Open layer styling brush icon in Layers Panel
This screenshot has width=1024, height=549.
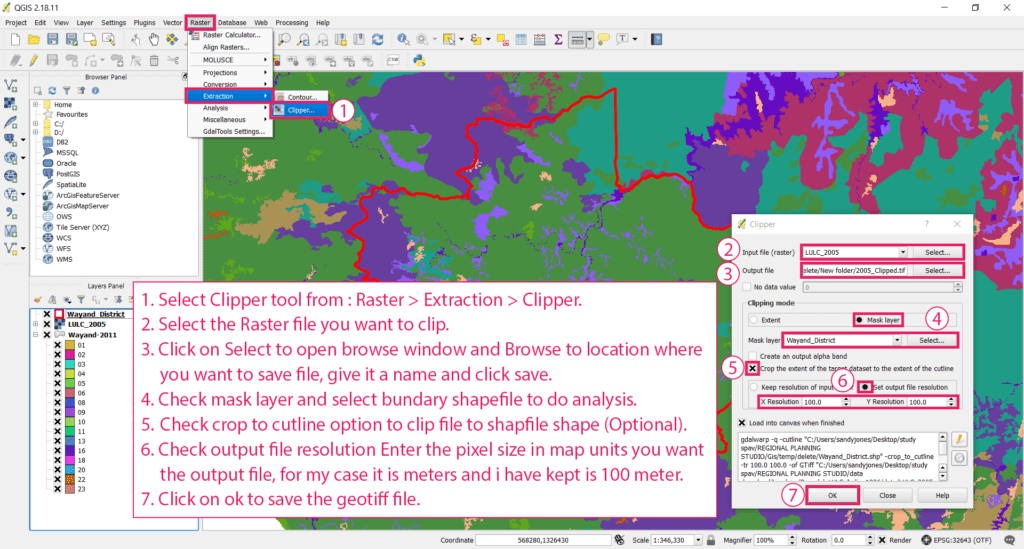[38, 300]
